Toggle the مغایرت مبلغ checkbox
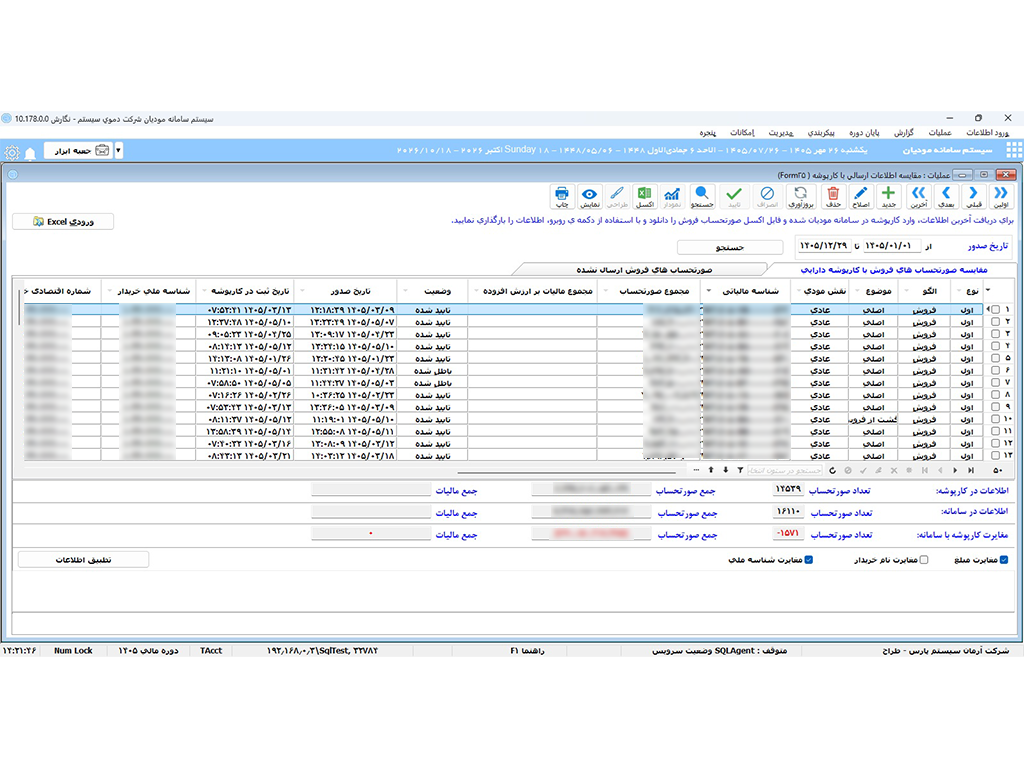Viewport: 1024px width, 768px height. tap(1004, 560)
